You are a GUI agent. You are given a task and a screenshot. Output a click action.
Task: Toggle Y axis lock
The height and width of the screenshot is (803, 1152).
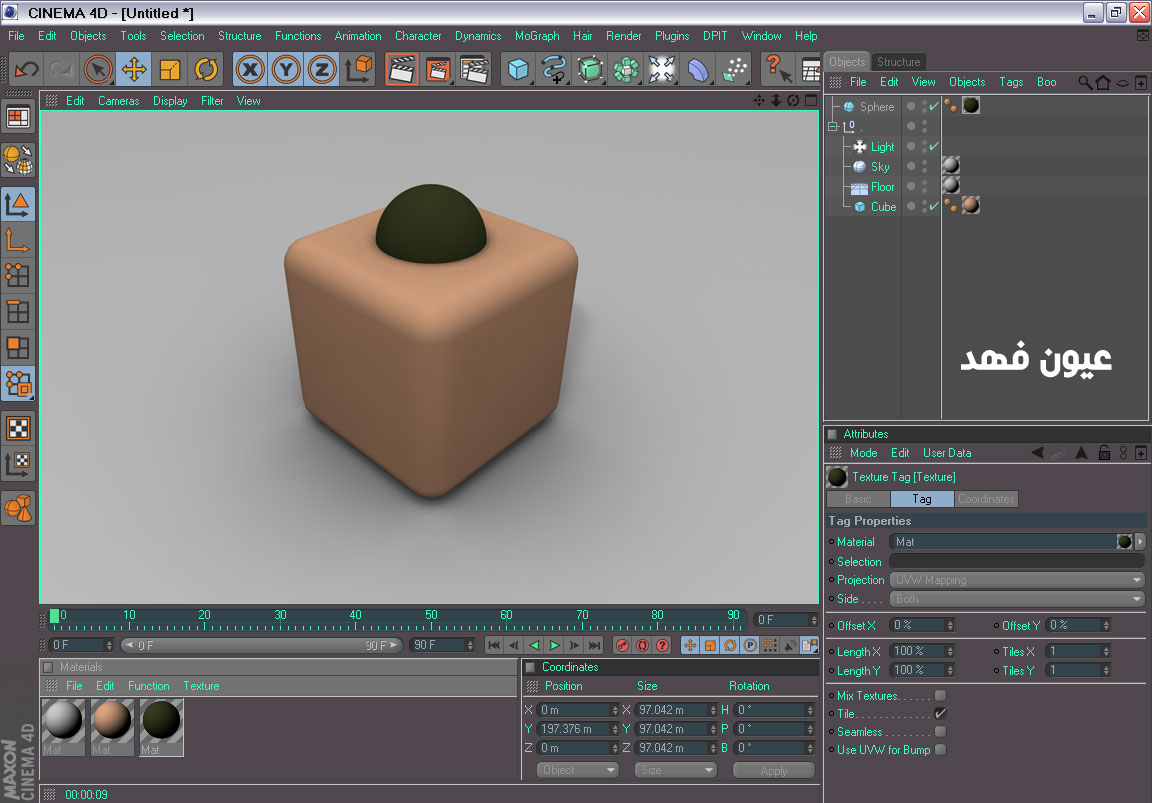286,70
